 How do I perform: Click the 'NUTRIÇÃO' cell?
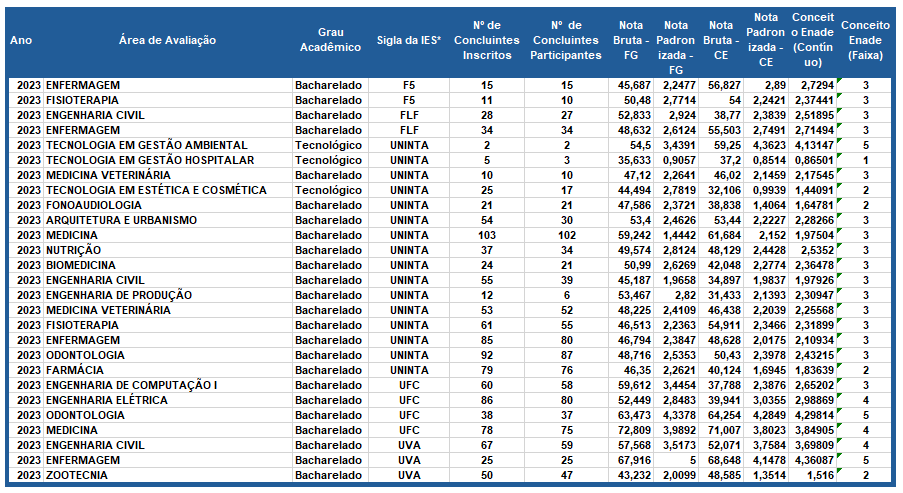click(x=73, y=250)
